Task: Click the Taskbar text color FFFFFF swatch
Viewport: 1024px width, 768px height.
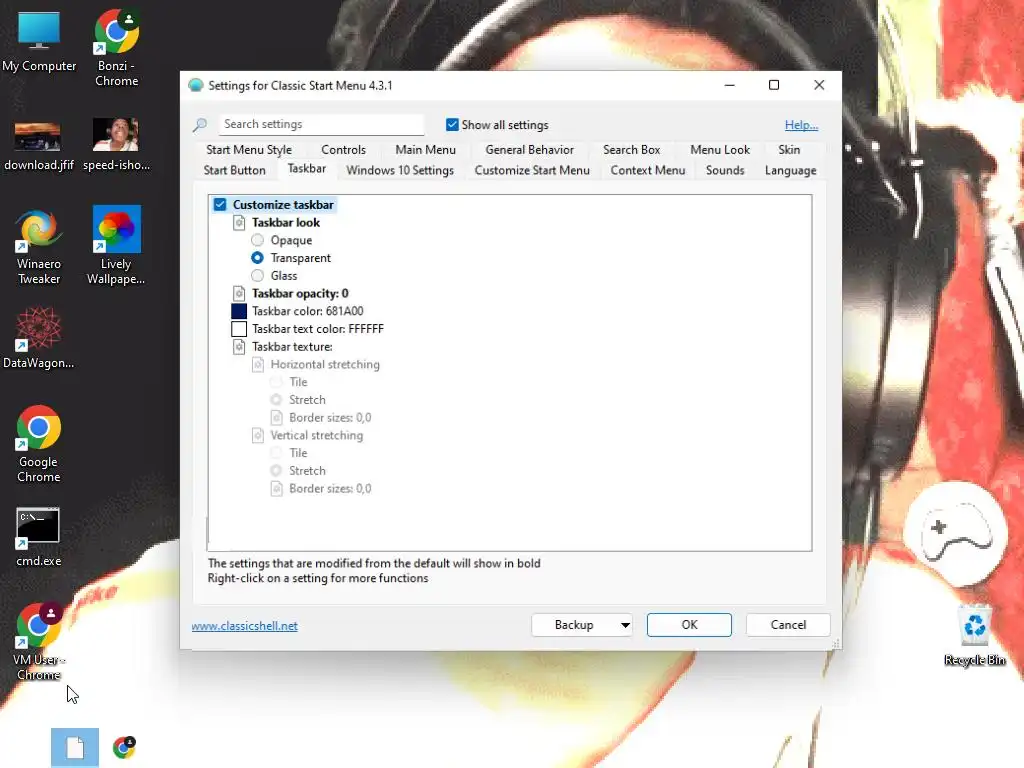Action: [239, 329]
